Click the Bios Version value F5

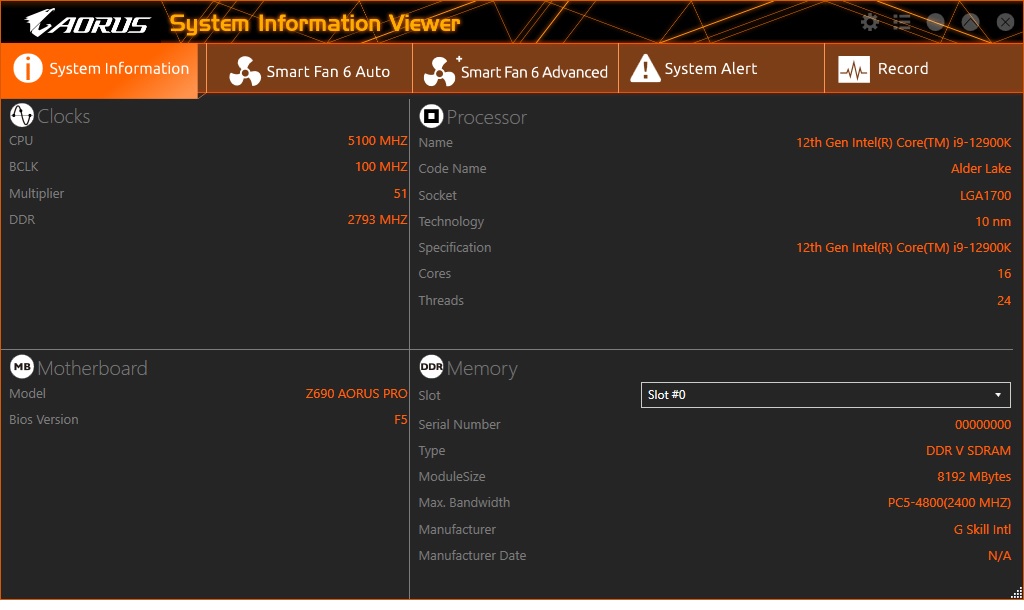401,419
